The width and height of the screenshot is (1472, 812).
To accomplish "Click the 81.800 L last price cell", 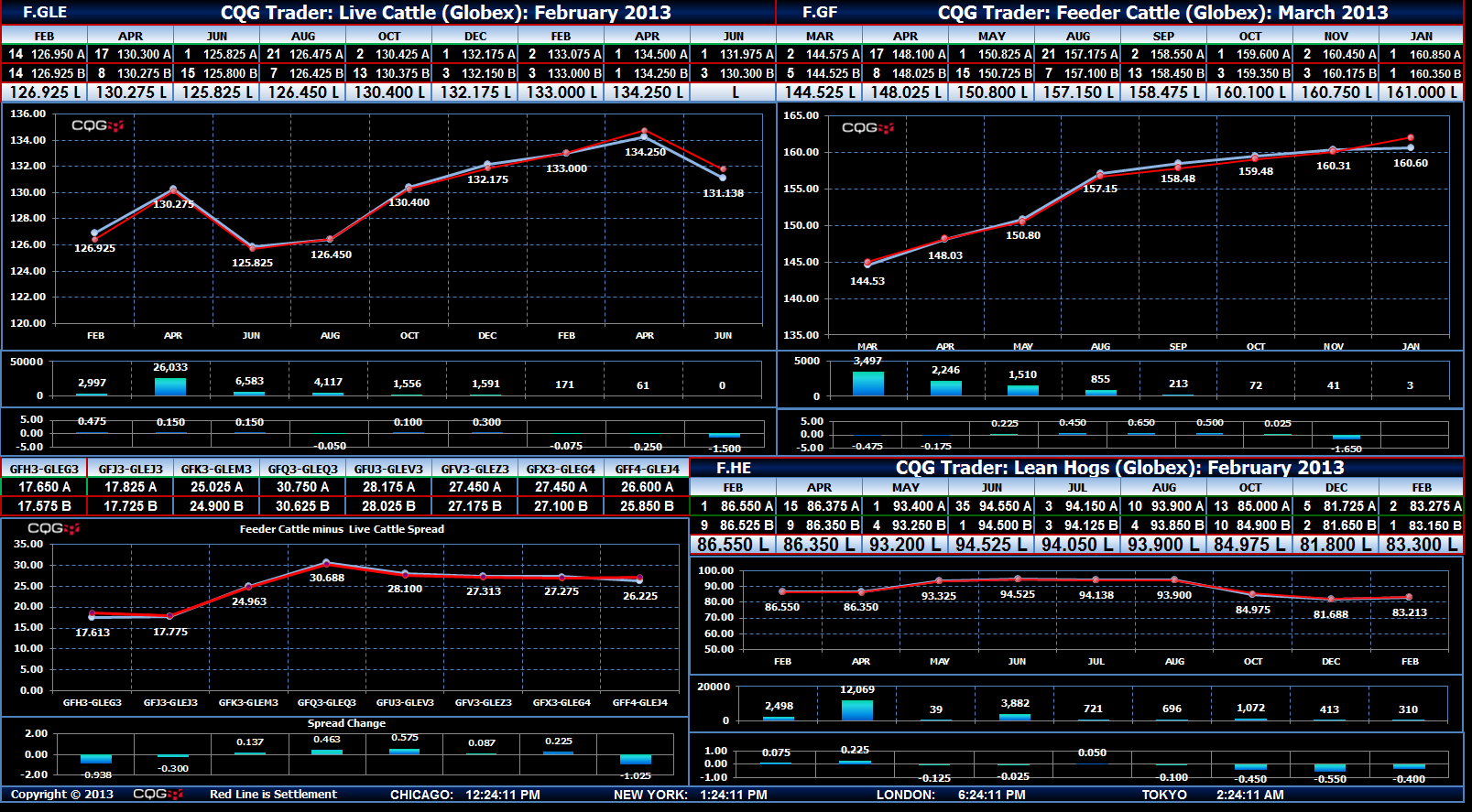I will [x=1336, y=545].
